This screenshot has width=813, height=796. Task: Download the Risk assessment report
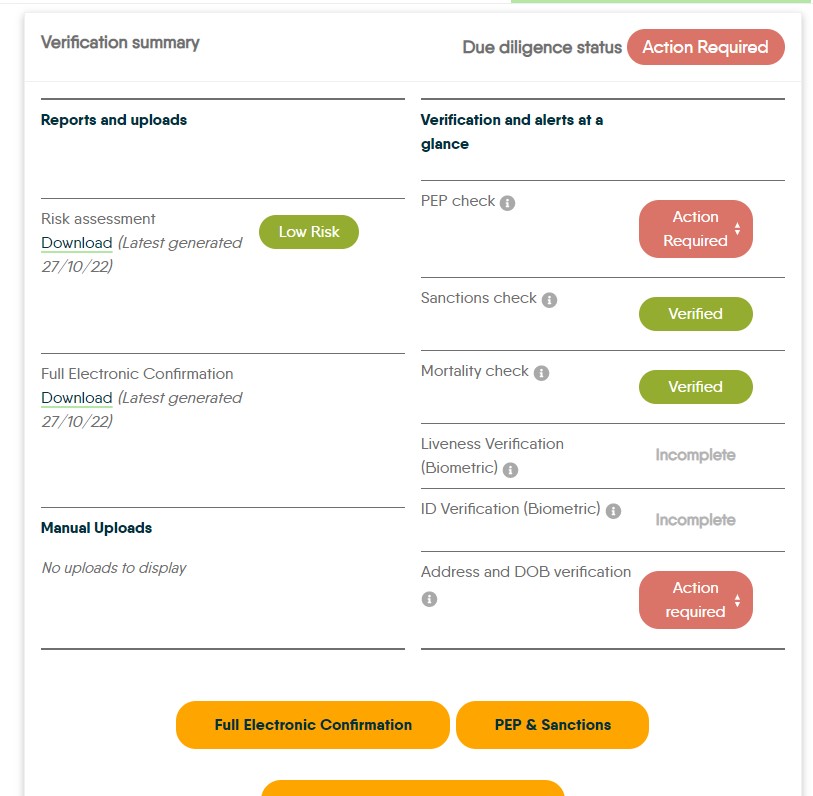(x=76, y=243)
